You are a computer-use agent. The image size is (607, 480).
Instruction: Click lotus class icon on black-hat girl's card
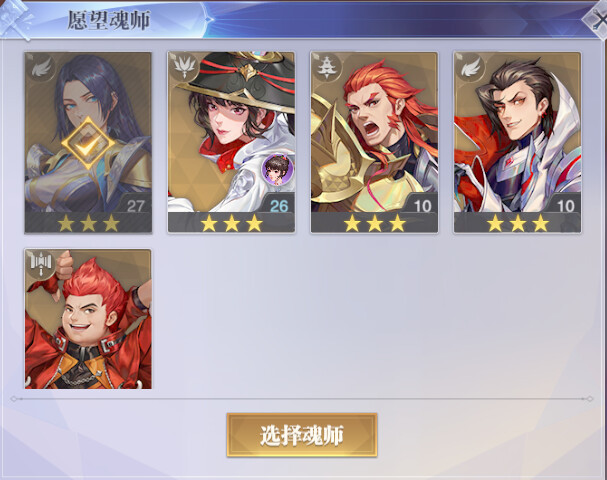coord(184,68)
